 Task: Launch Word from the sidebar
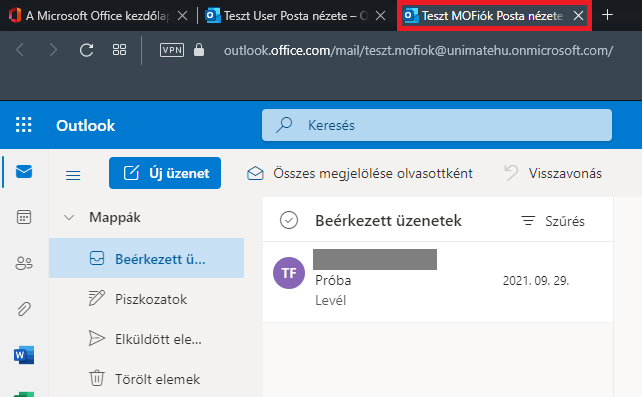point(24,355)
